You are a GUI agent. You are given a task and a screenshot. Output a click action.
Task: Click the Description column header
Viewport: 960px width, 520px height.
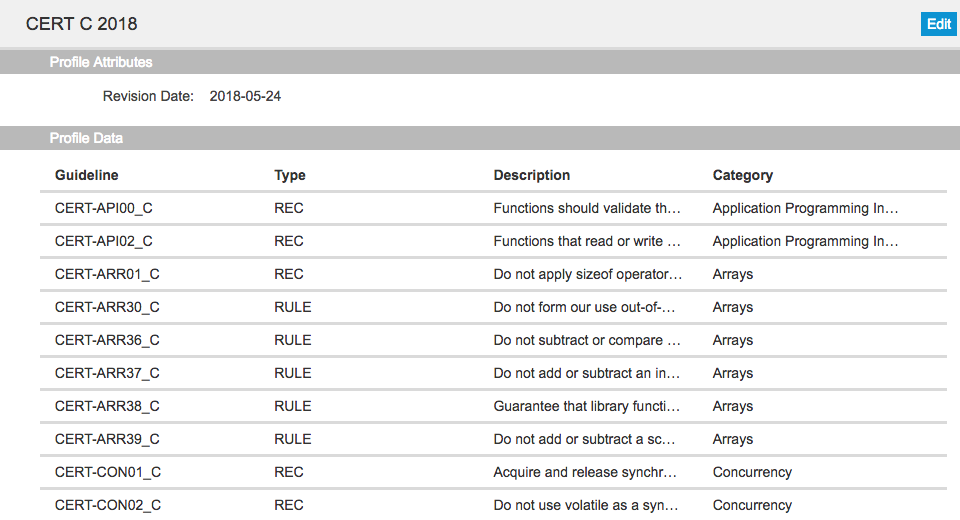click(531, 175)
